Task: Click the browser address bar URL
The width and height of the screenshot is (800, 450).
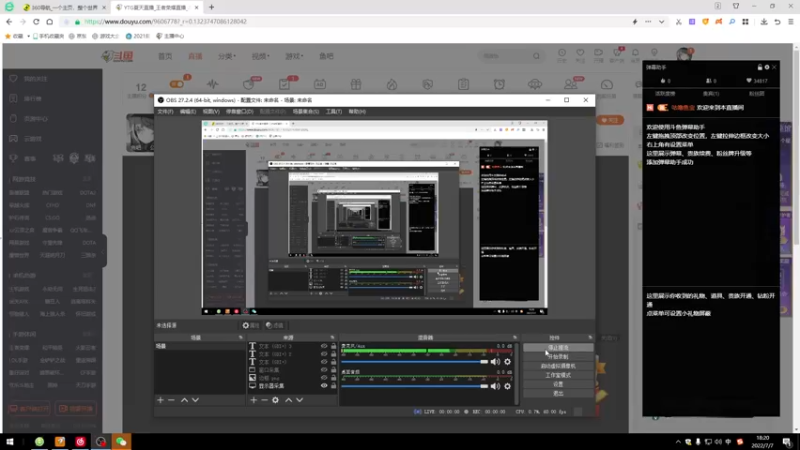Action: 166,22
